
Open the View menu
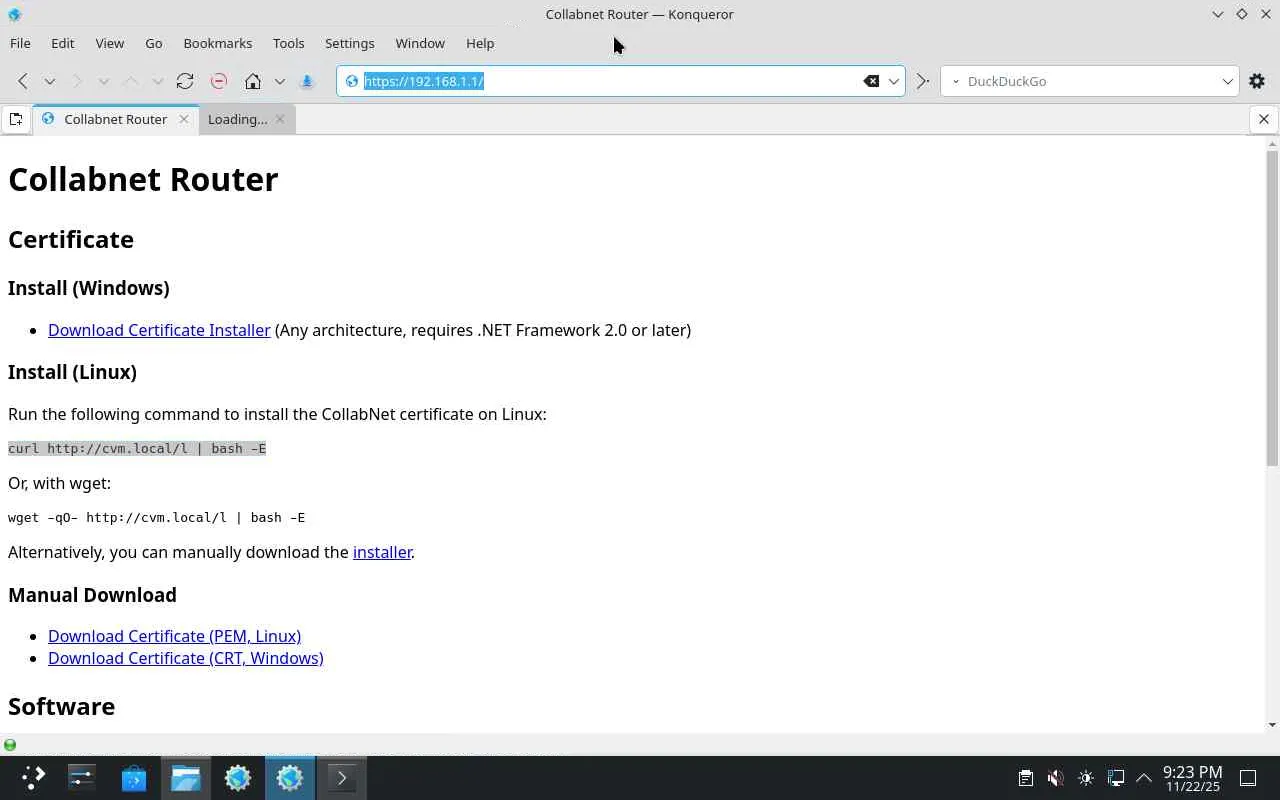(109, 43)
